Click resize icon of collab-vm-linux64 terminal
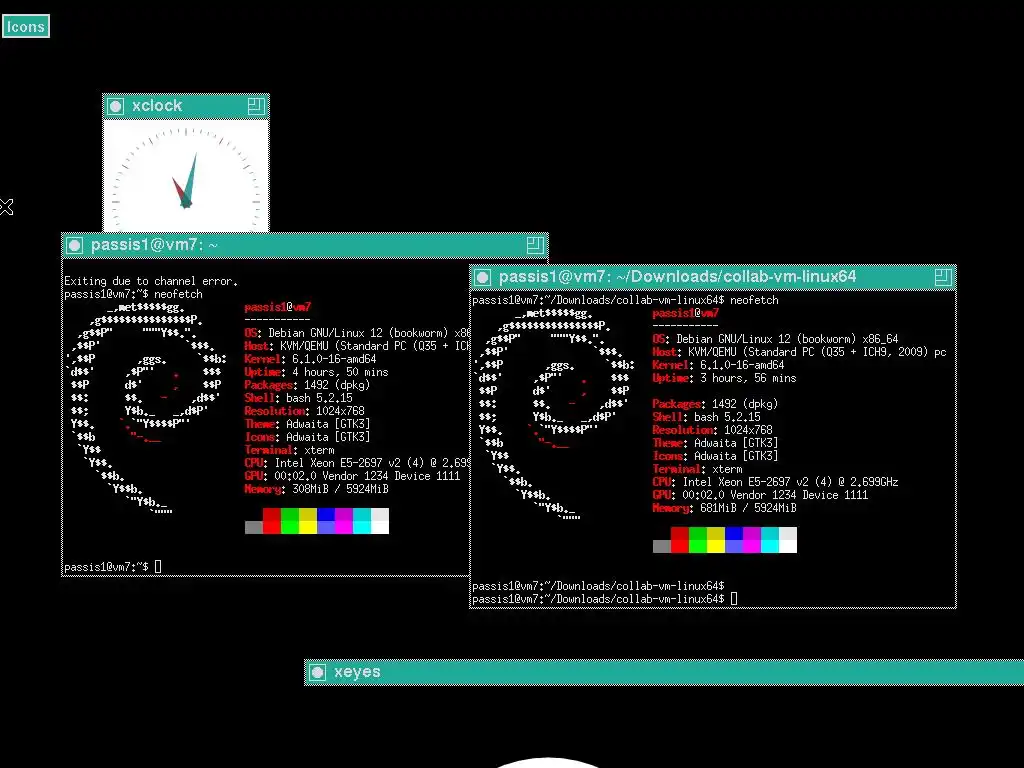1024x768 pixels. (943, 277)
